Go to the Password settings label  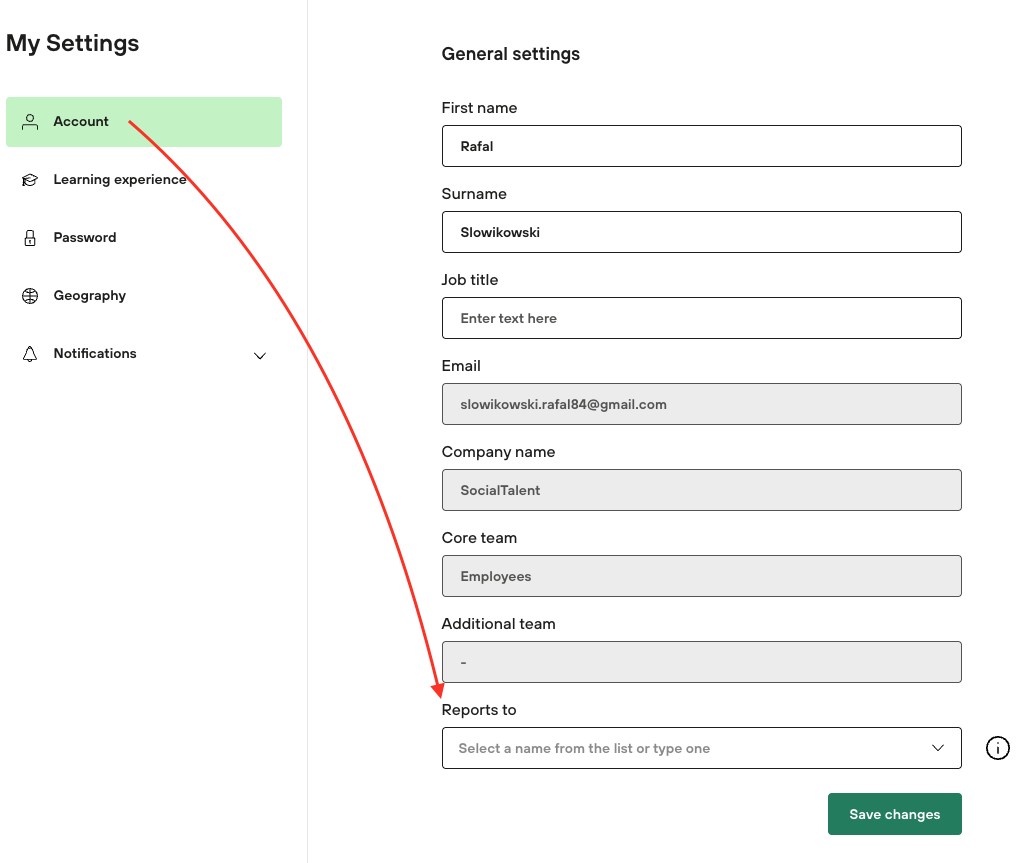tap(85, 238)
